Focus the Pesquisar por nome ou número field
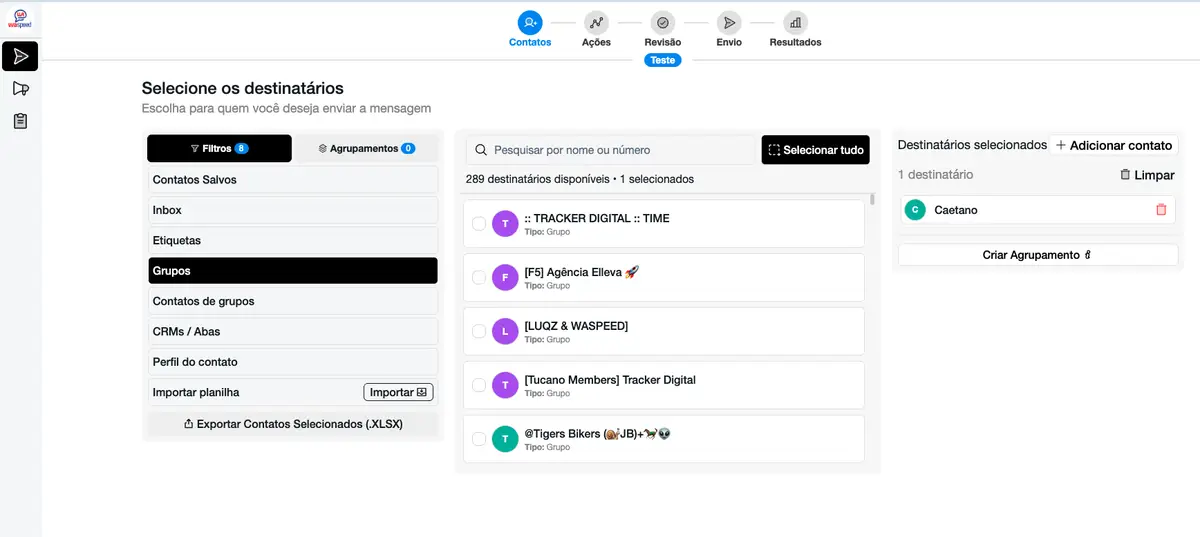The width and height of the screenshot is (1200, 537). tap(611, 150)
